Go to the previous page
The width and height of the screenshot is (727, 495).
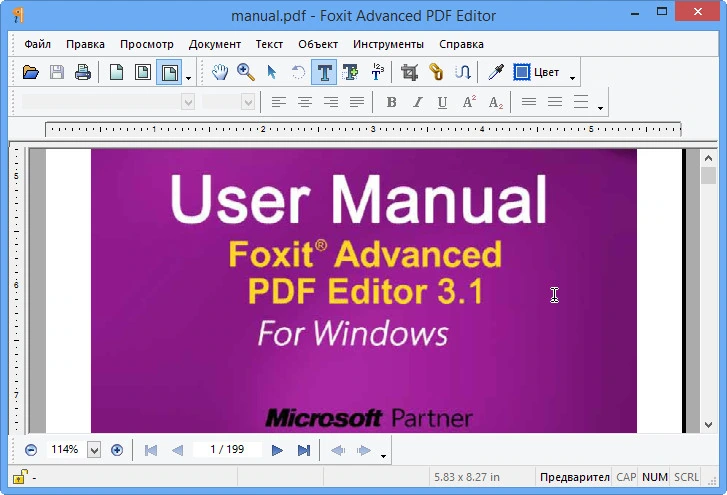point(177,450)
